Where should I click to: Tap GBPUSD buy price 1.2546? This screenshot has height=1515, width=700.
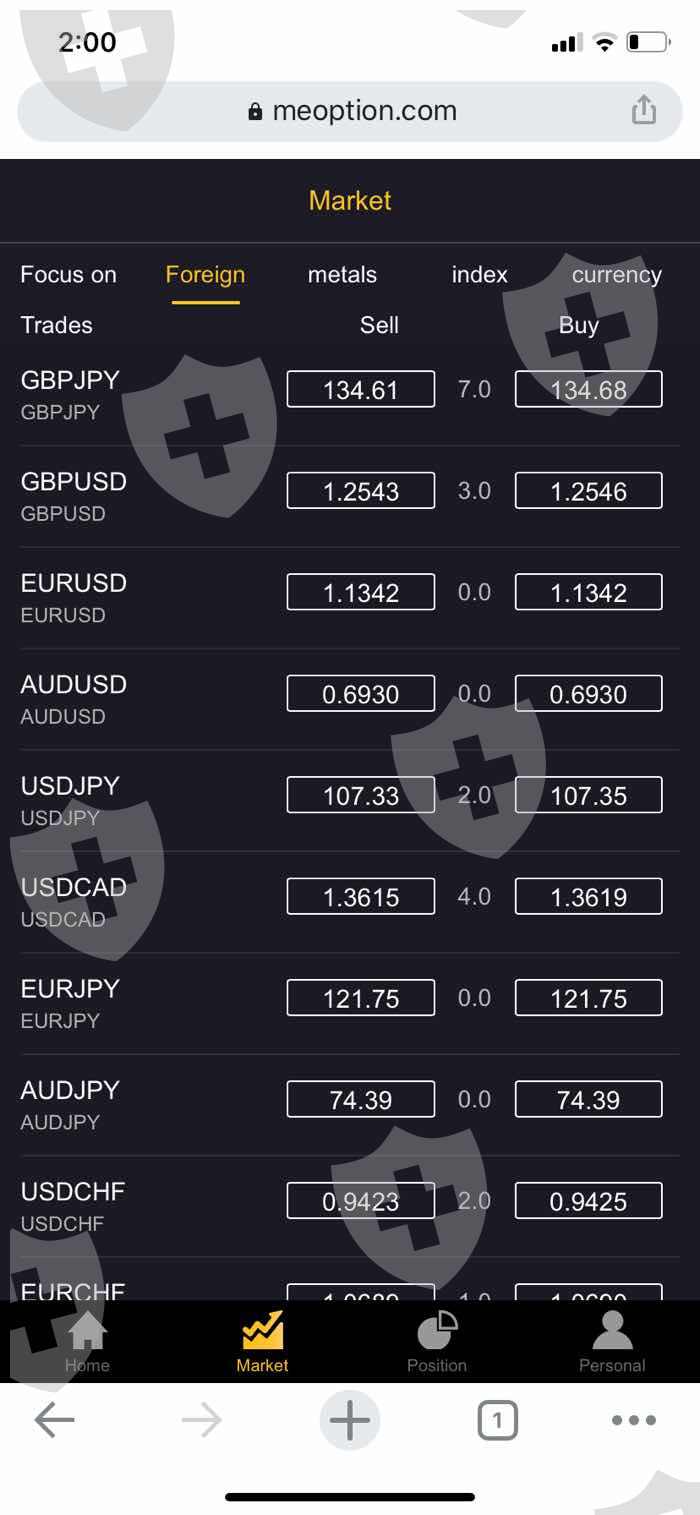(588, 491)
